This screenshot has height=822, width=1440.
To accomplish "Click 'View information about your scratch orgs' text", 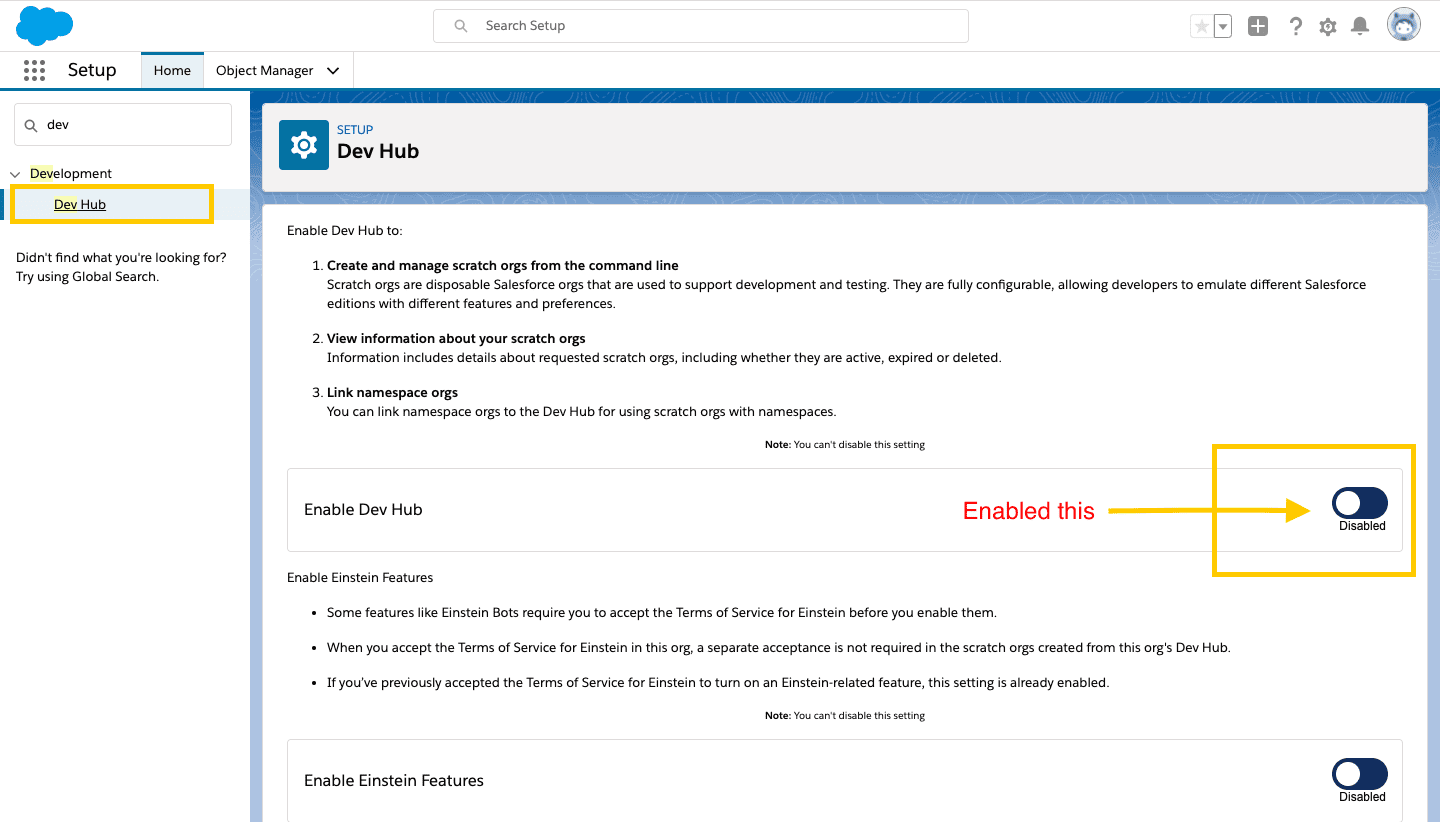I will 456,338.
